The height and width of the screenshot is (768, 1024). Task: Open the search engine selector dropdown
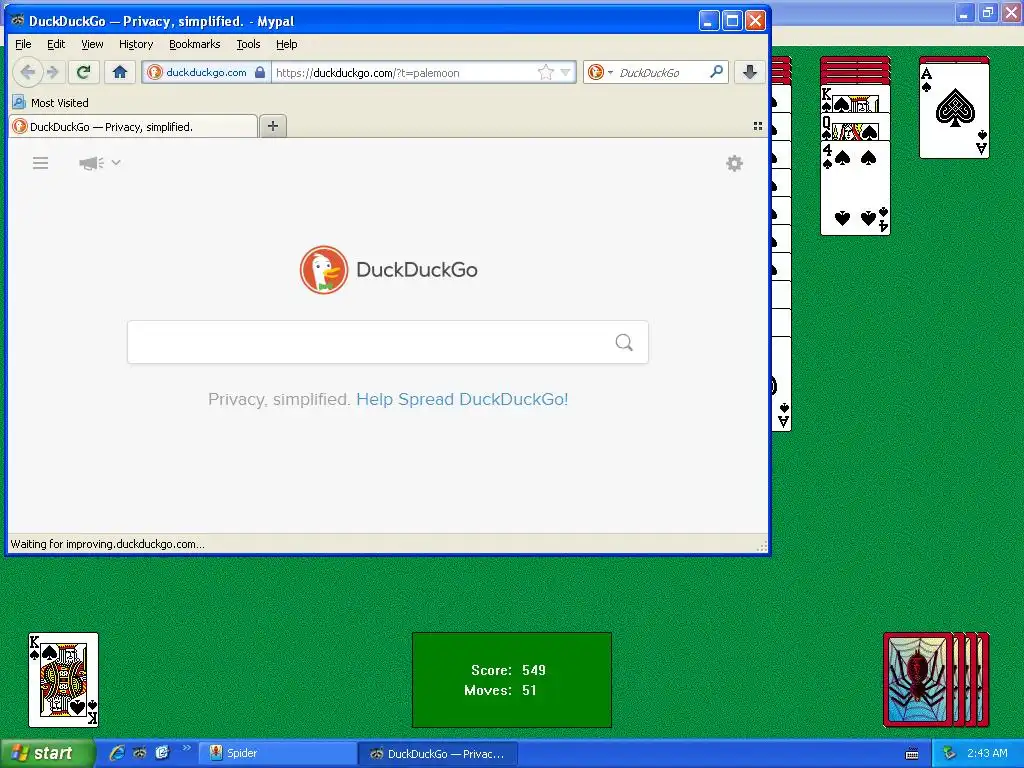pyautogui.click(x=600, y=72)
